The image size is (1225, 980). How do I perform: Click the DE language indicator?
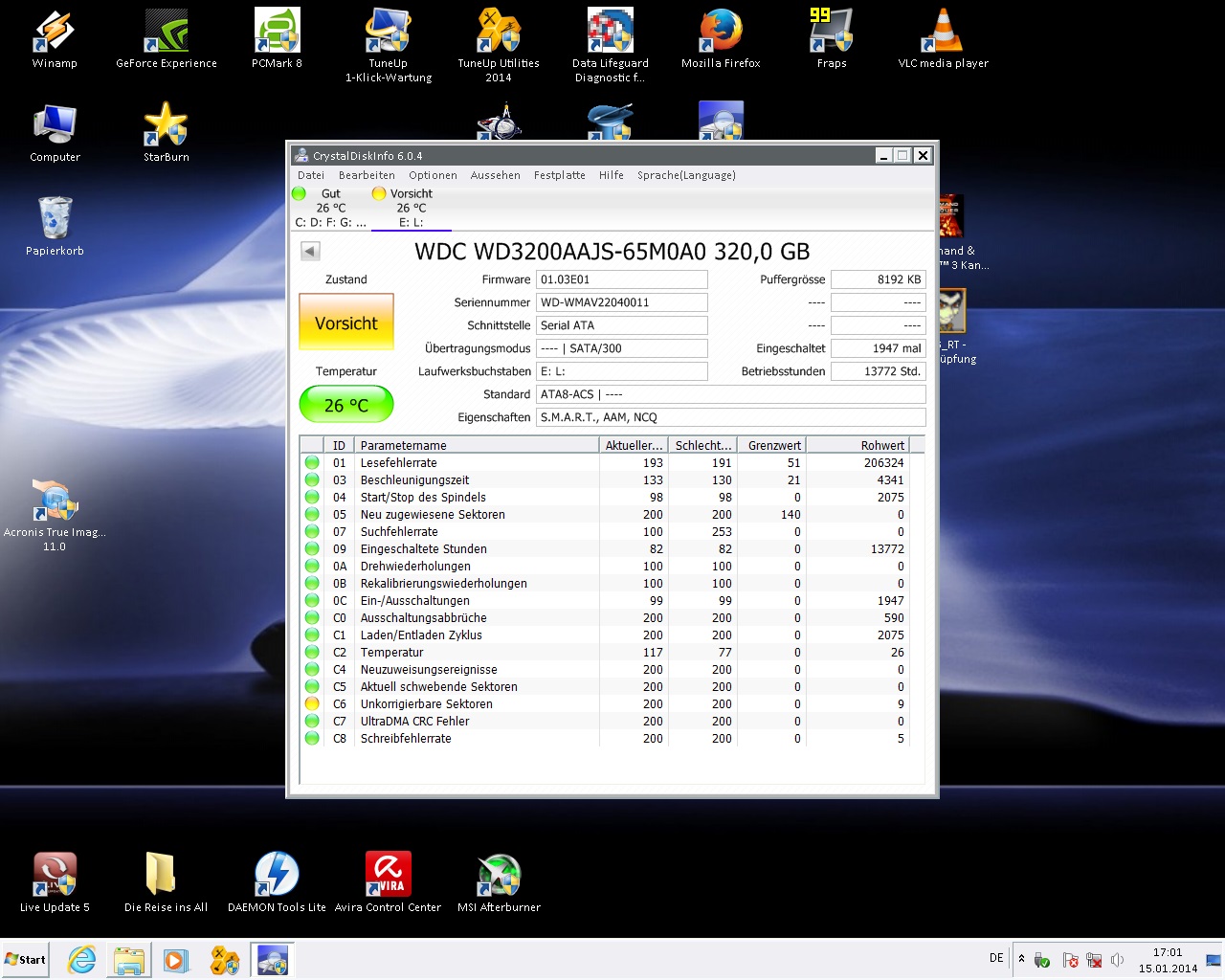[996, 958]
